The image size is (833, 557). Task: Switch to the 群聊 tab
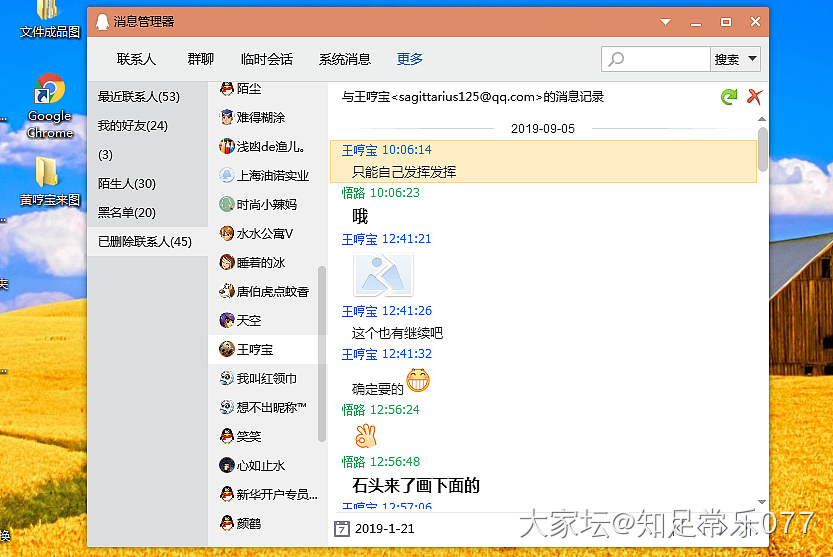point(200,59)
